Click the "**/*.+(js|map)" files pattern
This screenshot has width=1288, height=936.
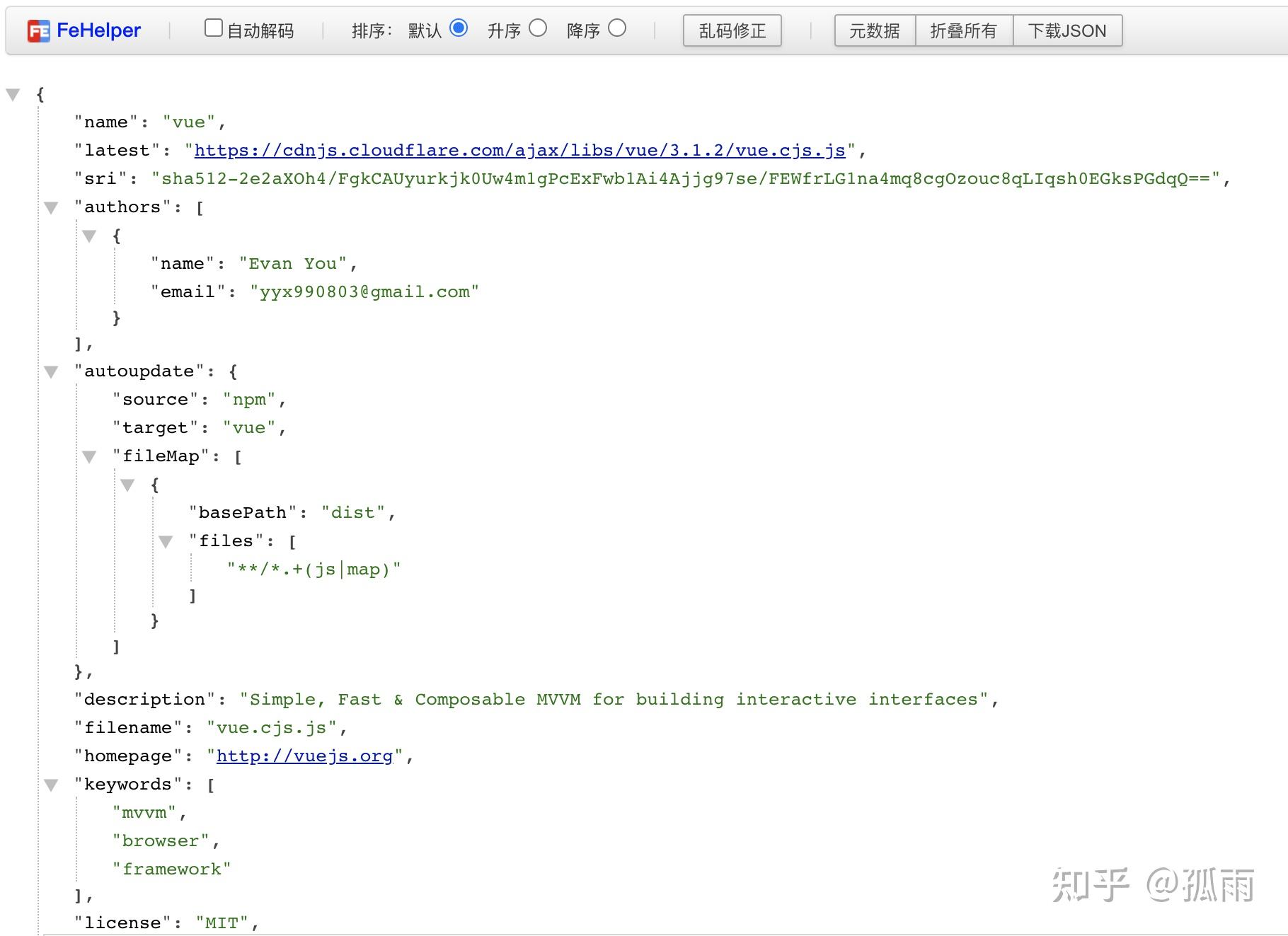(314, 569)
